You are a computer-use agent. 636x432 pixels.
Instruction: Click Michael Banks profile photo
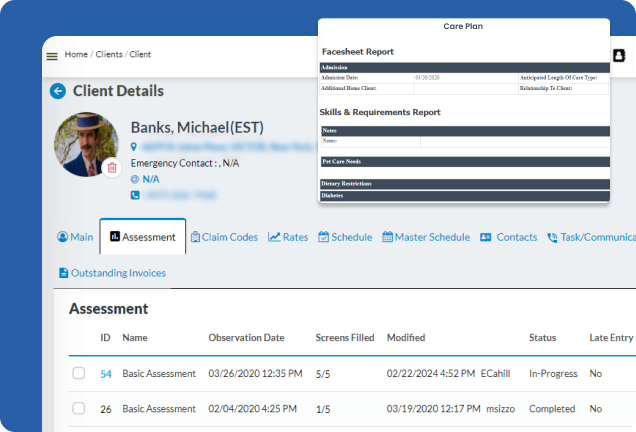coord(84,142)
